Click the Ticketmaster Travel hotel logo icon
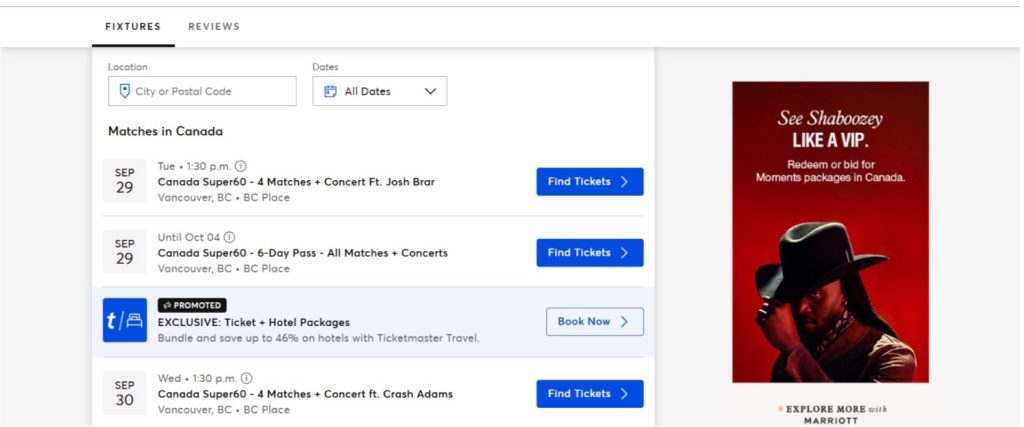This screenshot has width=1024, height=427. coord(125,320)
